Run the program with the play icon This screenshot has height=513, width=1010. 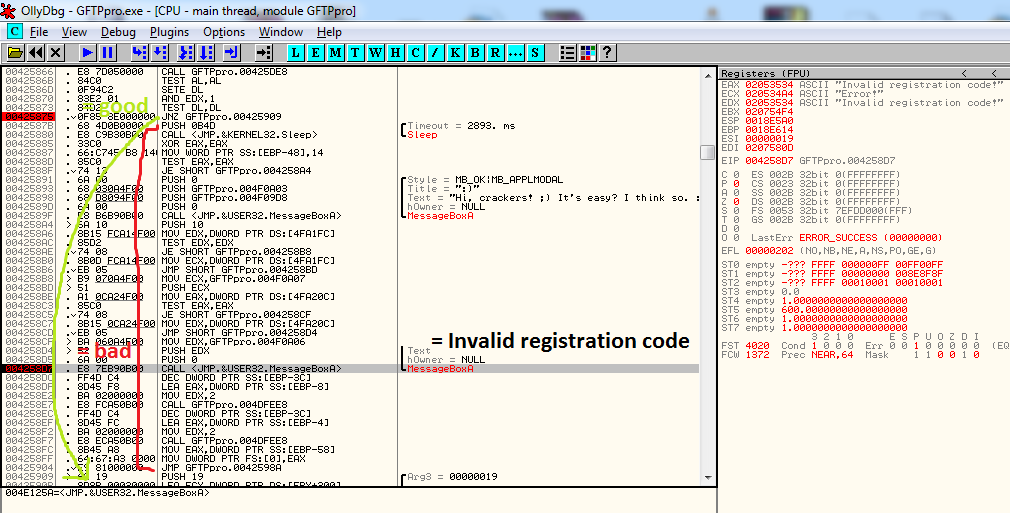pyautogui.click(x=88, y=52)
